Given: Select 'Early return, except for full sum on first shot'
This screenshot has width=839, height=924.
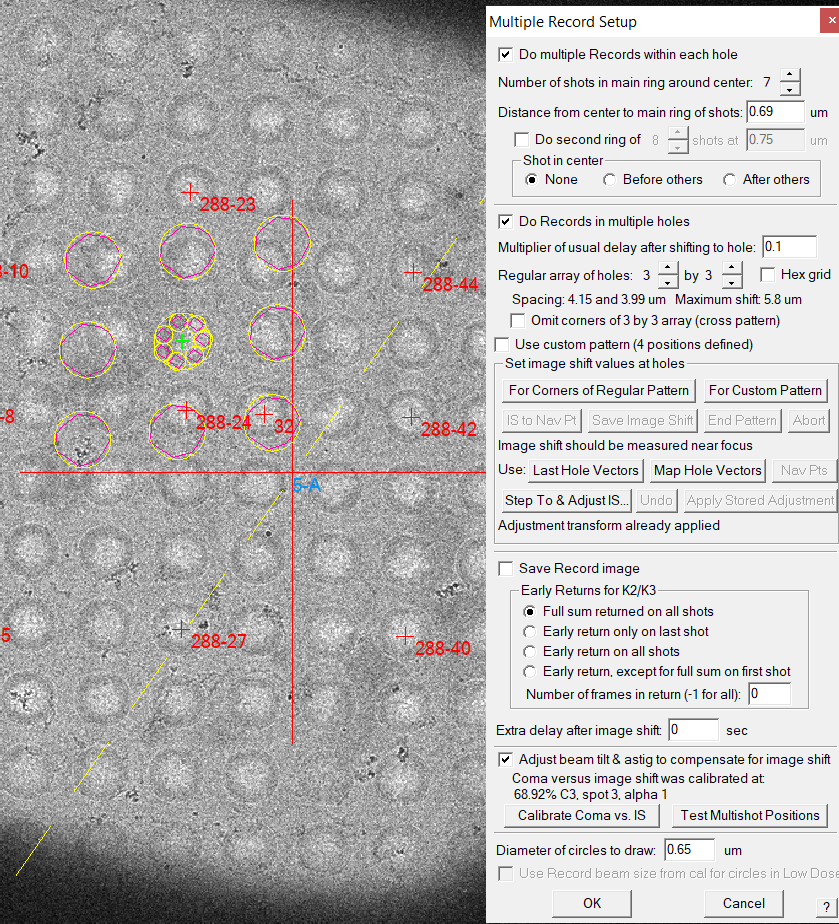Looking at the screenshot, I should click(x=530, y=672).
